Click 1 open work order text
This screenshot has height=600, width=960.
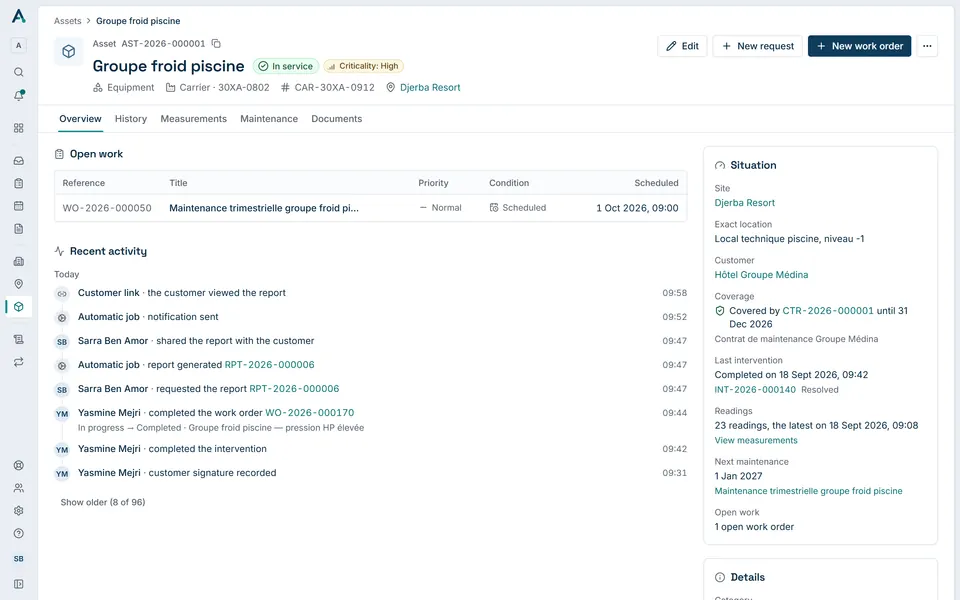coord(754,527)
